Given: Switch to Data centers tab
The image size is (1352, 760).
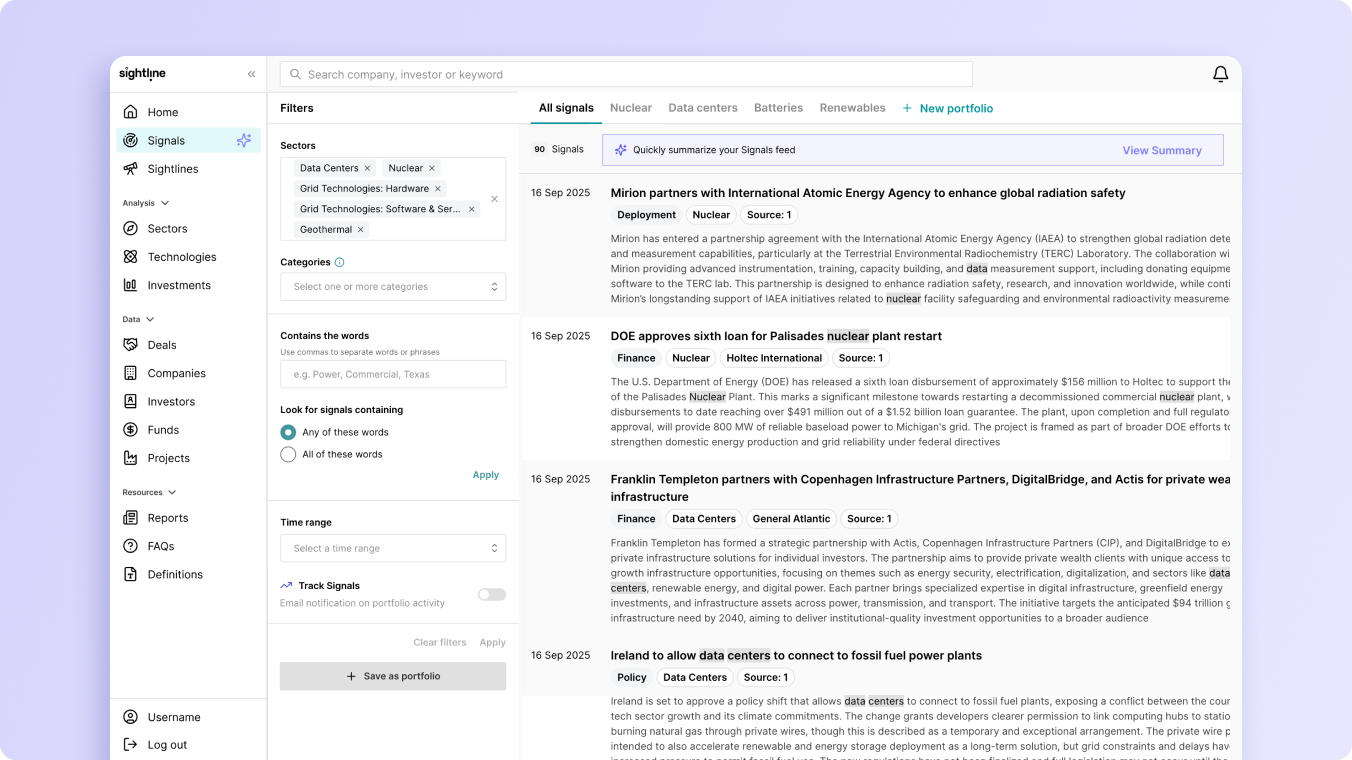Looking at the screenshot, I should [x=703, y=108].
